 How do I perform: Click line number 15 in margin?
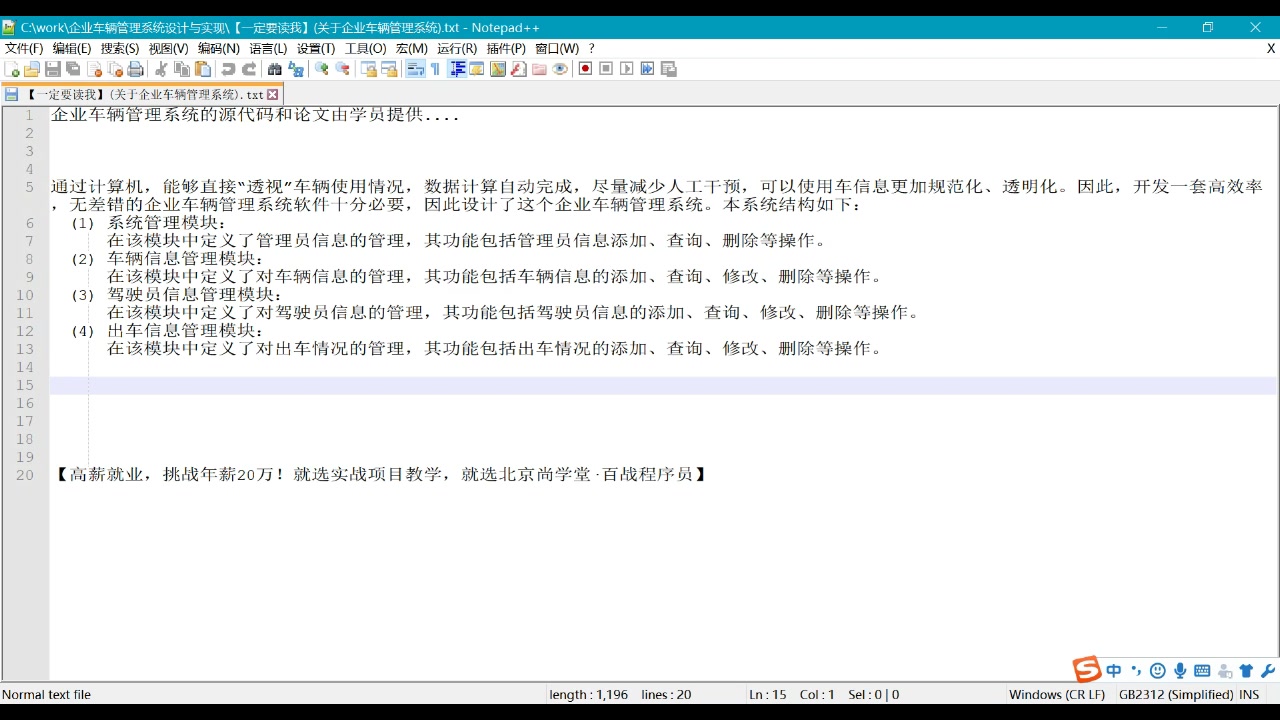[25, 385]
